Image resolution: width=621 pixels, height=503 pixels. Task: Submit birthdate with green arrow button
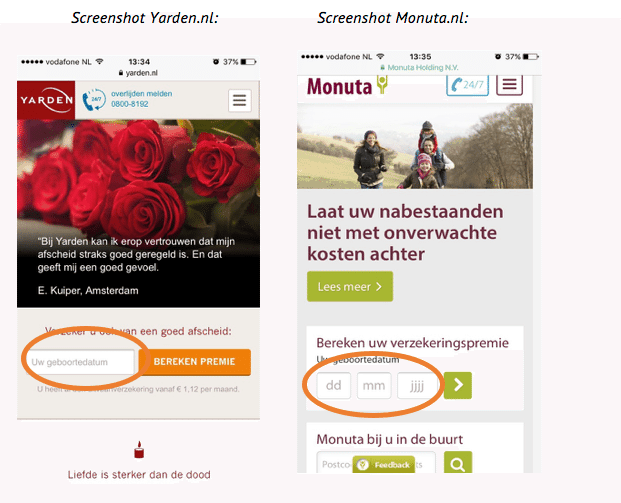458,385
